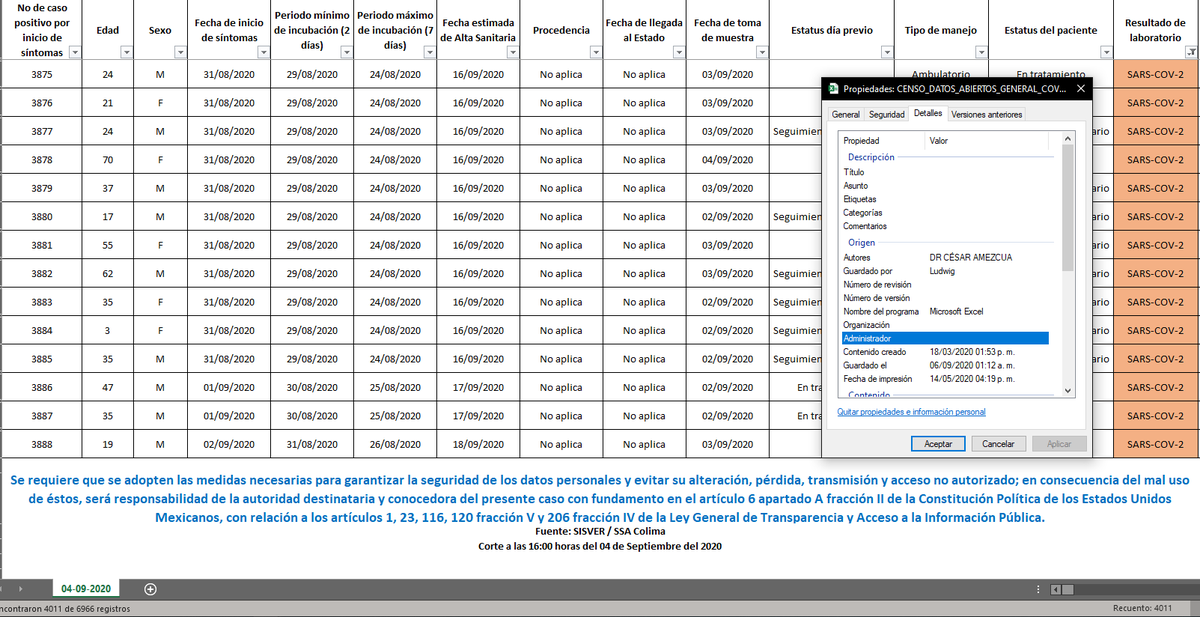Viewport: 1200px width, 617px height.
Task: Click the Guardado por value Ludwig
Action: [942, 271]
